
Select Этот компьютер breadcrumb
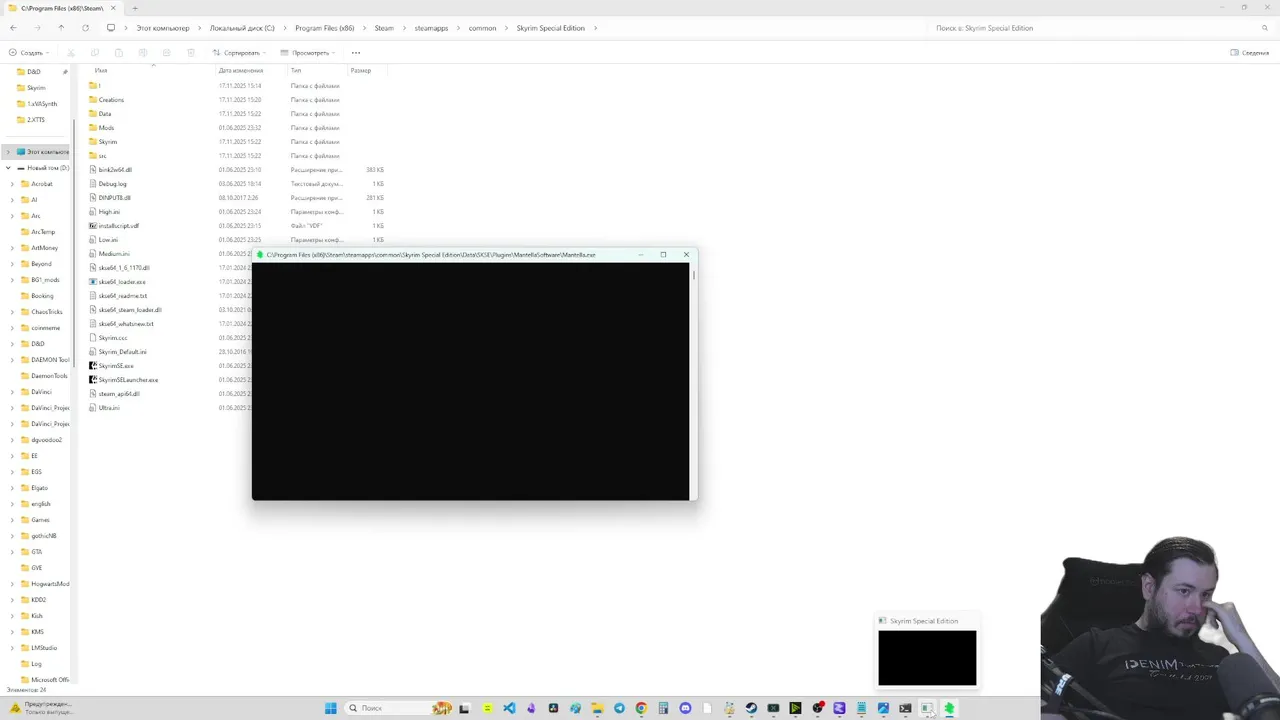coord(163,28)
